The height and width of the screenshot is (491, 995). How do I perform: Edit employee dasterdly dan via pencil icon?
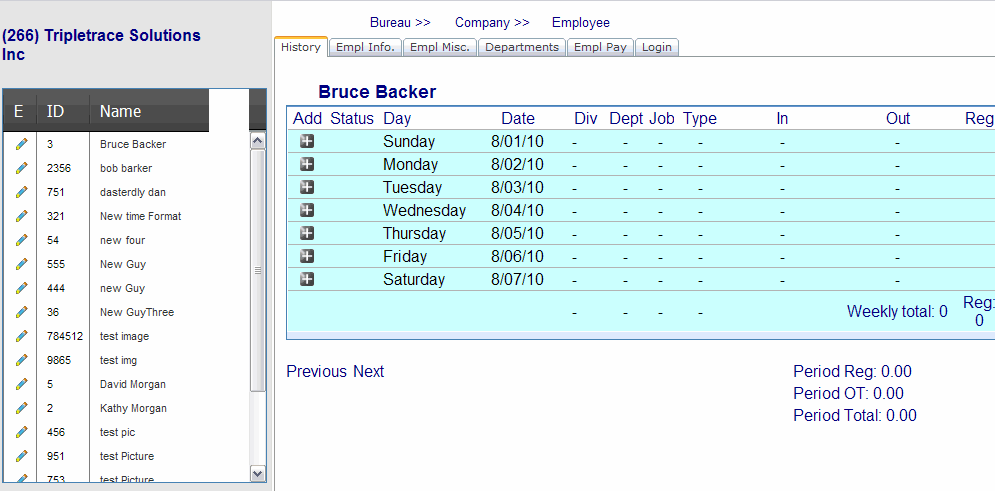[21, 192]
